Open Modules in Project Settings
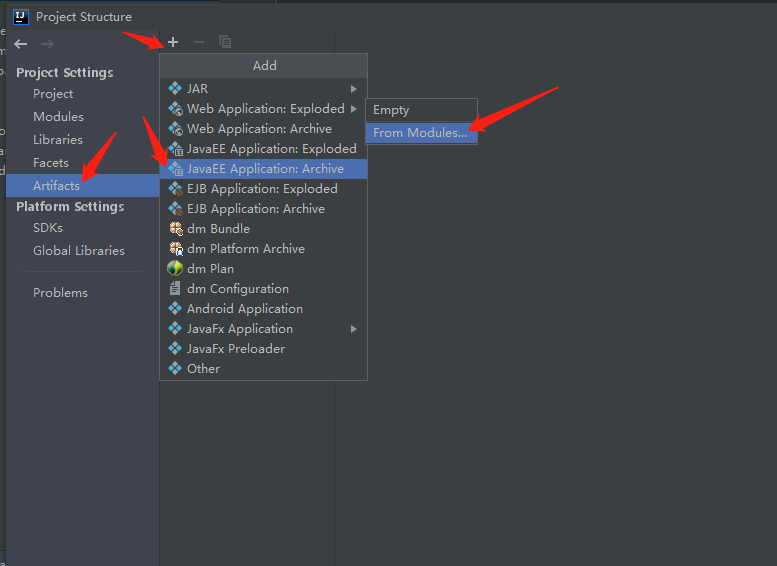The height and width of the screenshot is (566, 777). click(x=82, y=116)
